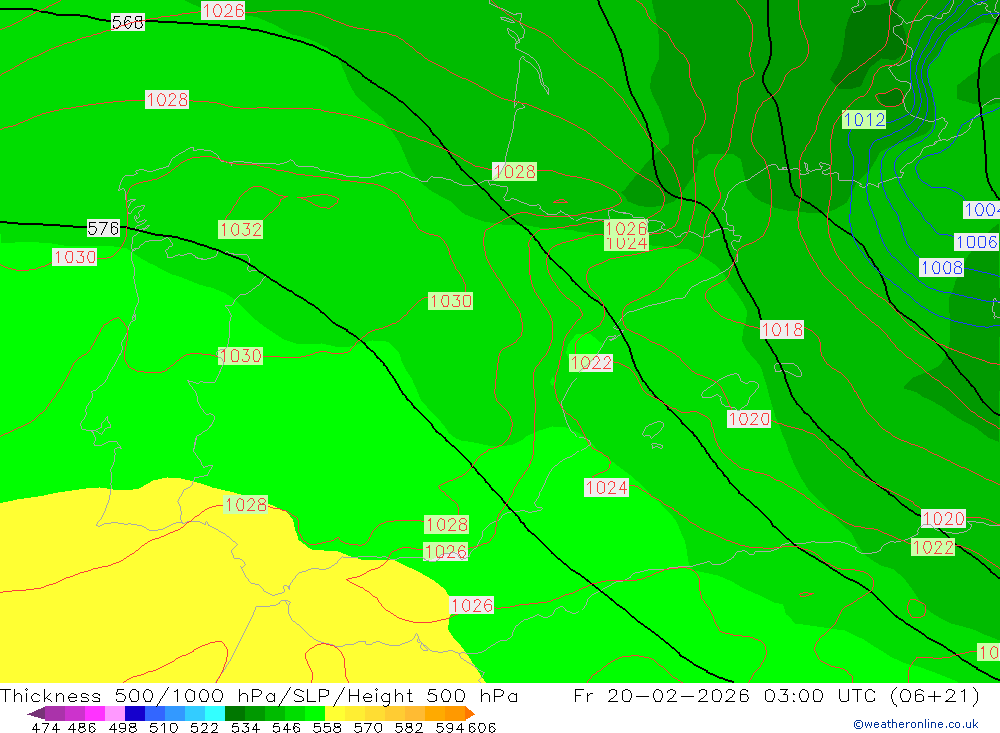Click the legend value 510
The width and height of the screenshot is (1000, 733).
coord(164,727)
